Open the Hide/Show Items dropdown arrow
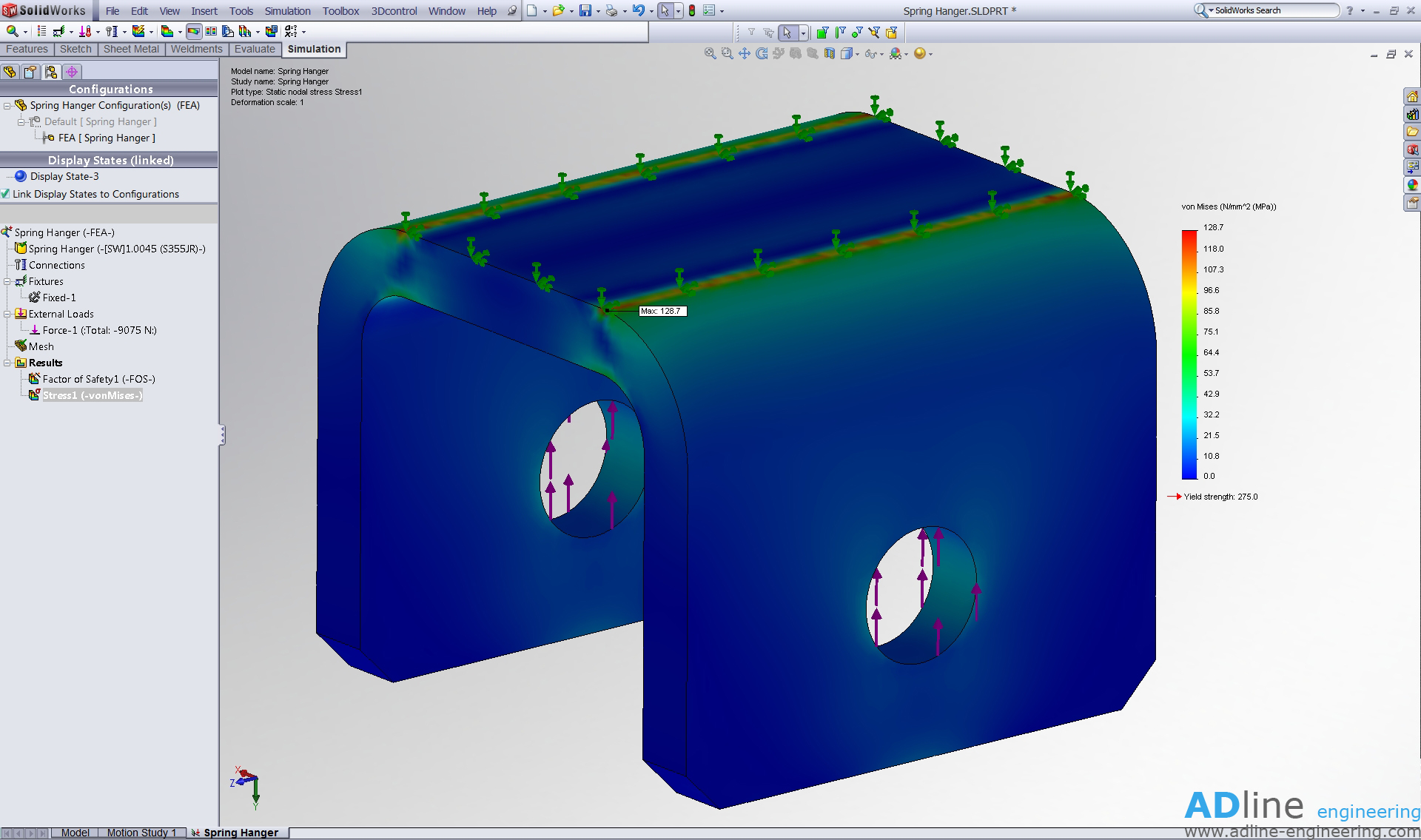1421x840 pixels. pyautogui.click(x=881, y=54)
